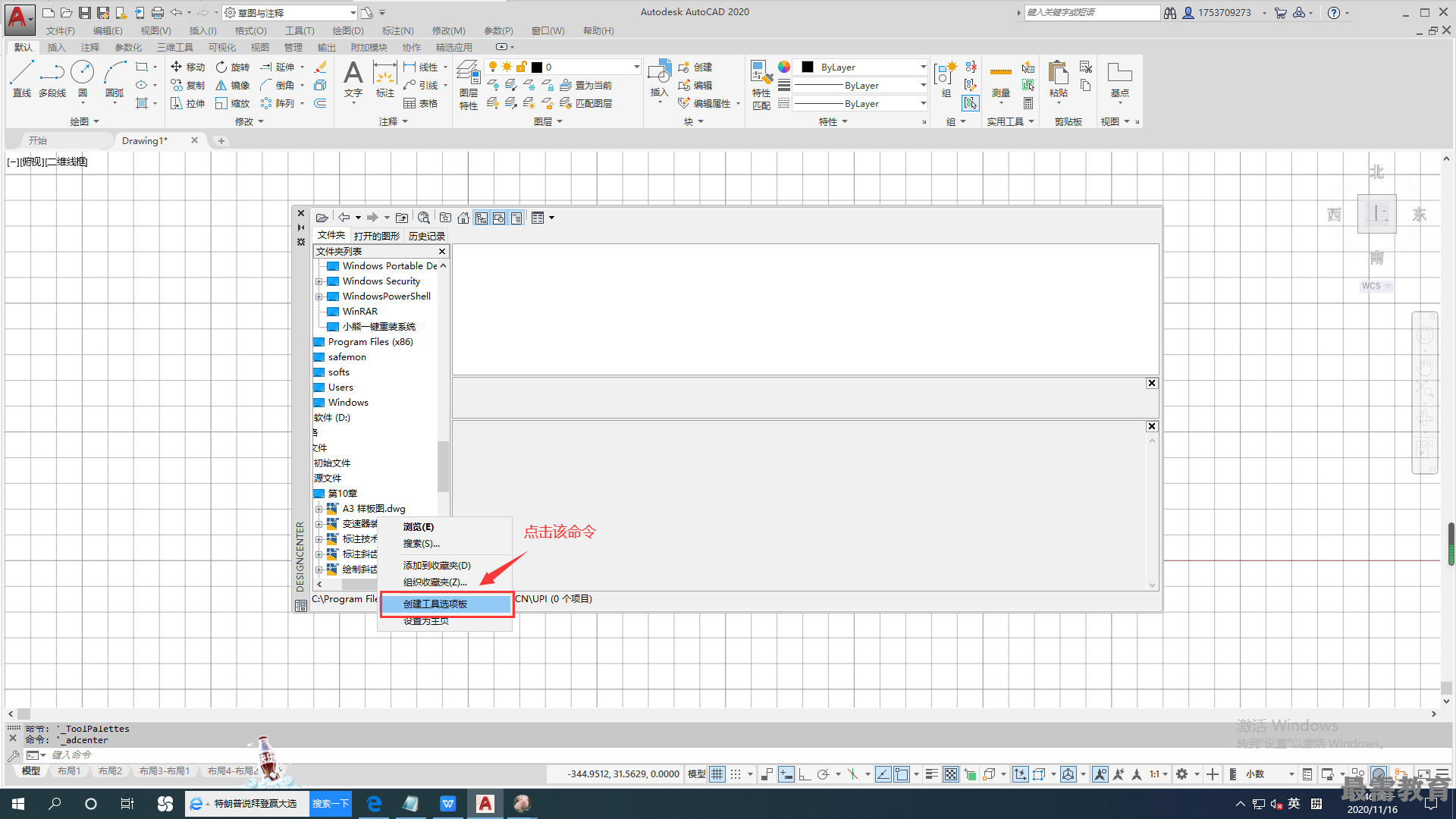Switch to the 插入 ribbon tab
1456x819 pixels.
pos(57,47)
